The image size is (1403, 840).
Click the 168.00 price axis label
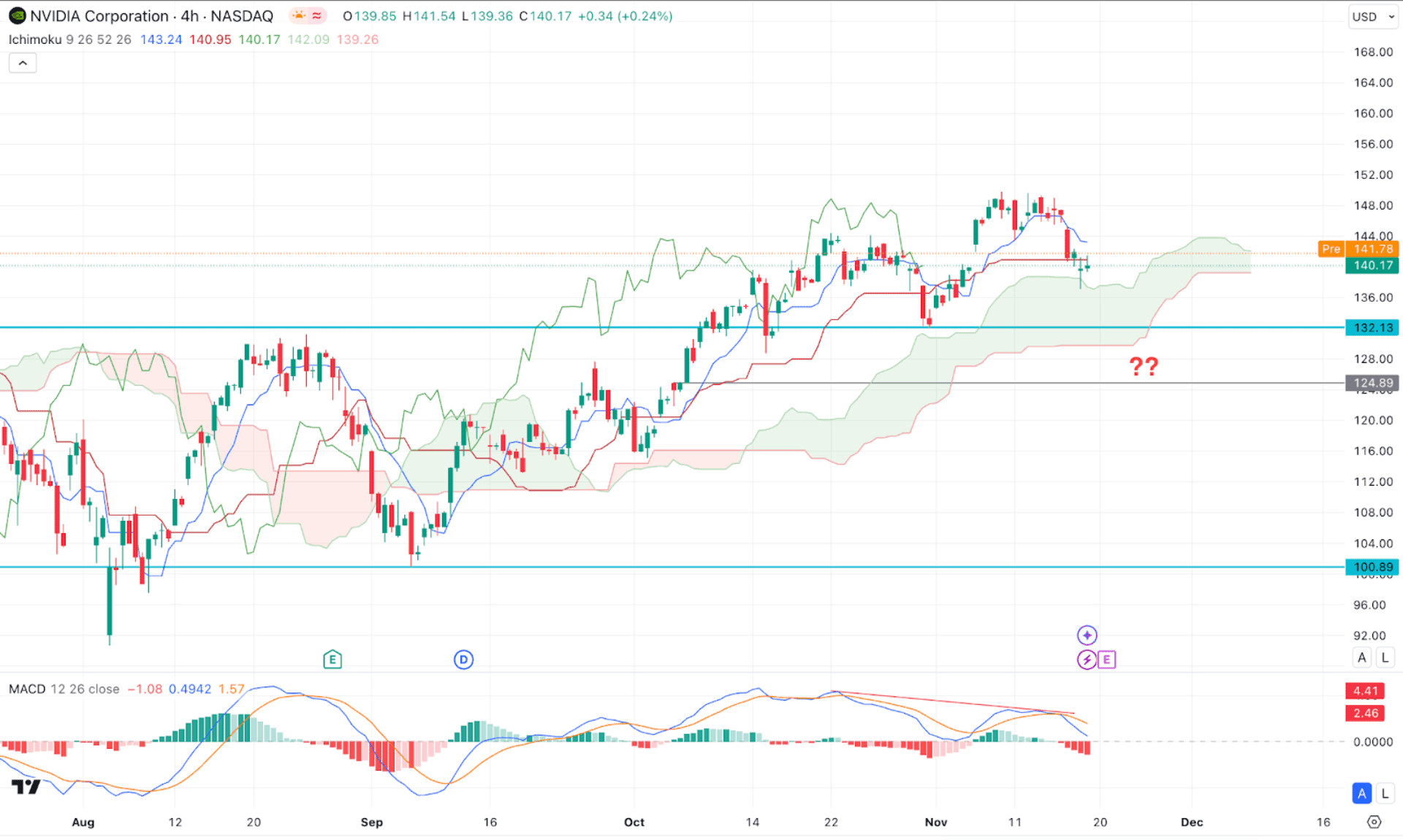1373,52
